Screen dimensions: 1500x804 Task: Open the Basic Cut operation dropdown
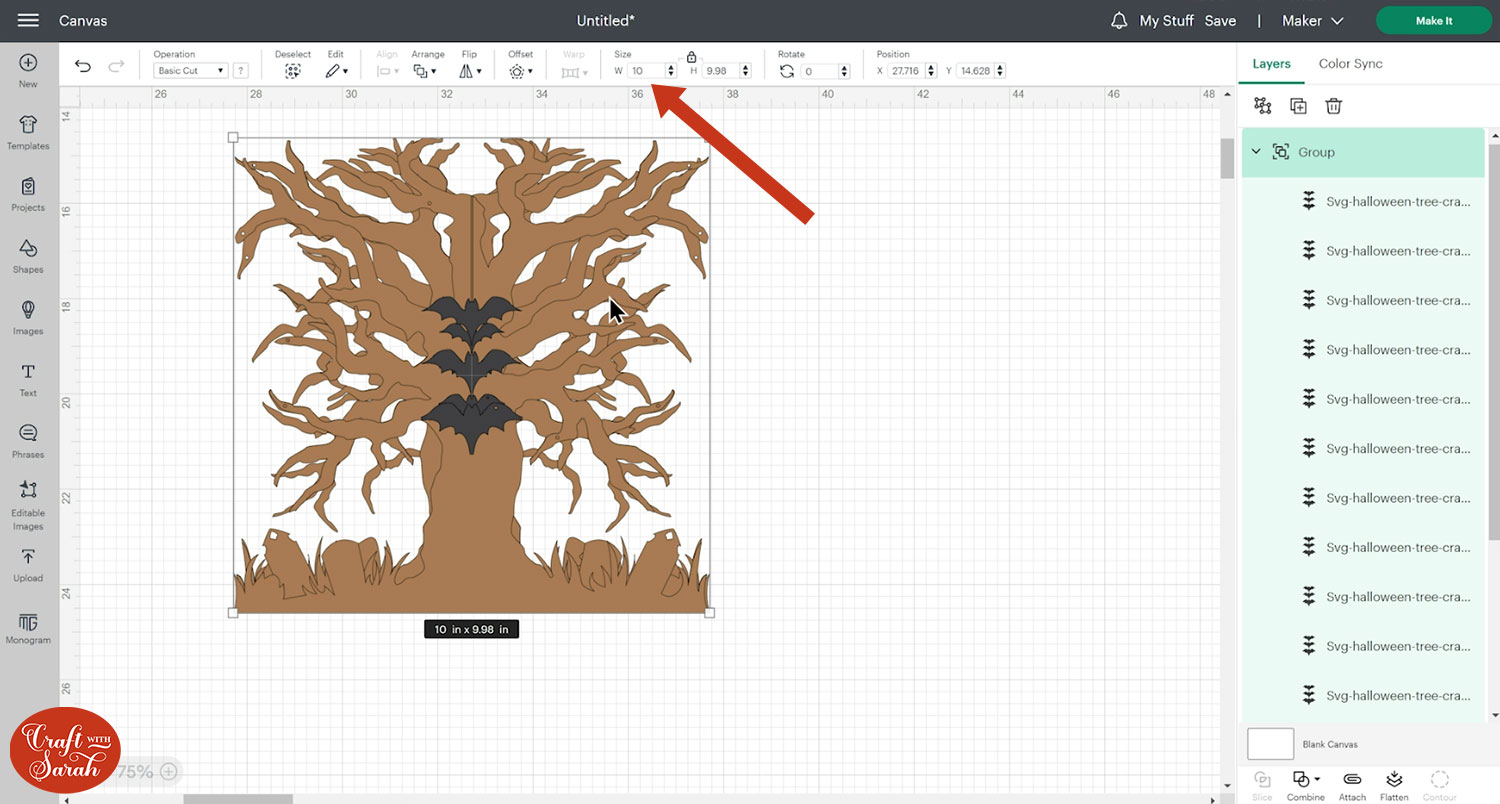190,70
